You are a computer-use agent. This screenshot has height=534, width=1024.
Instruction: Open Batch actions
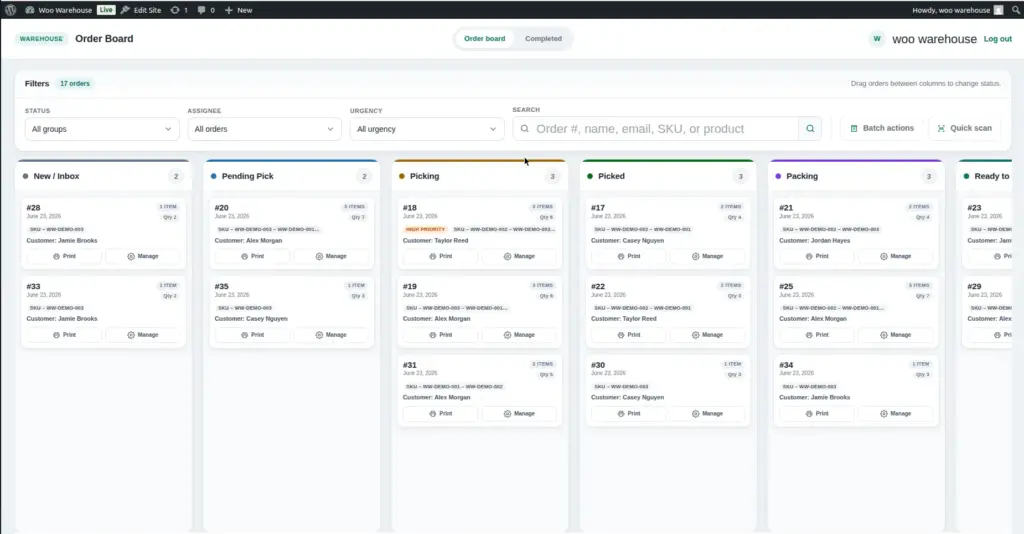882,128
